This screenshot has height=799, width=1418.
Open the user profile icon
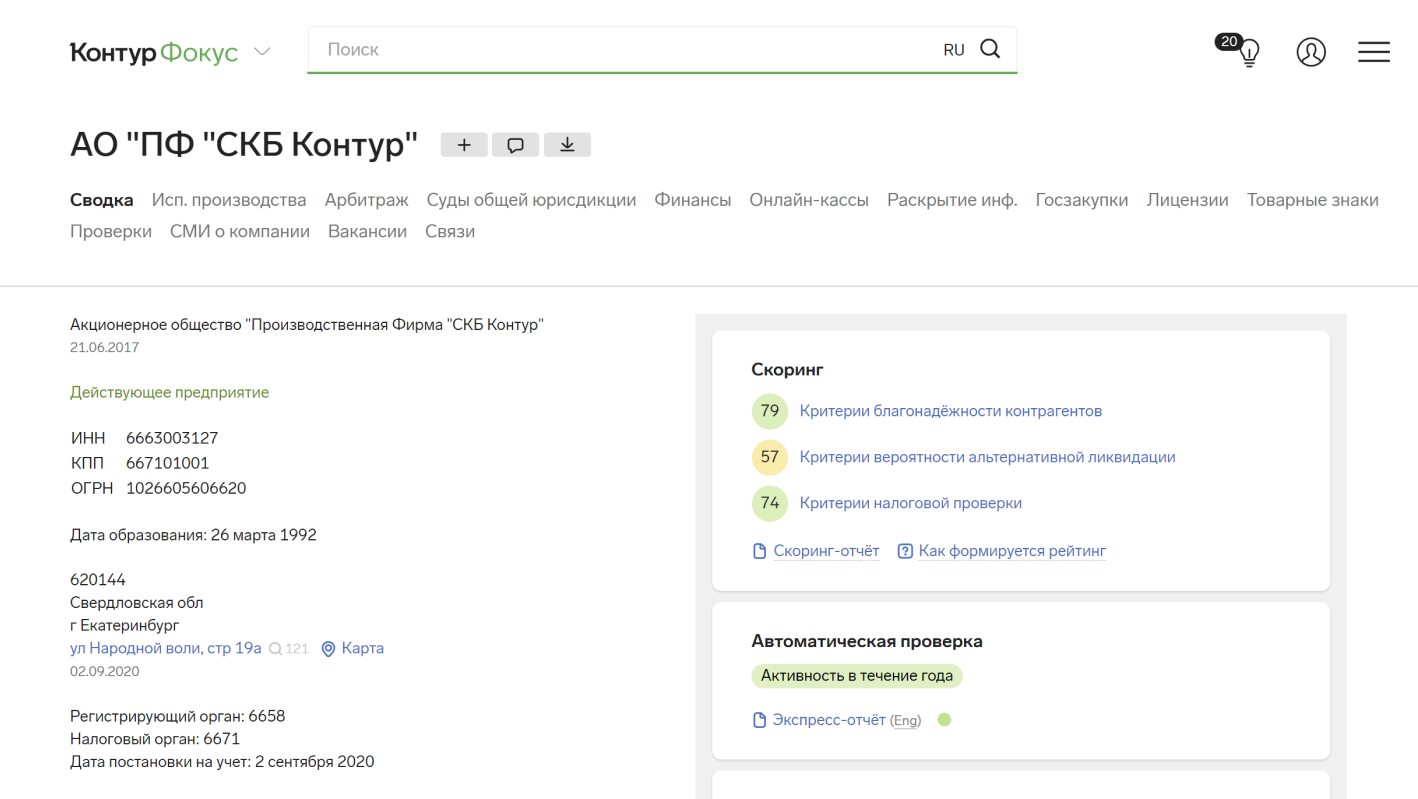tap(1311, 52)
